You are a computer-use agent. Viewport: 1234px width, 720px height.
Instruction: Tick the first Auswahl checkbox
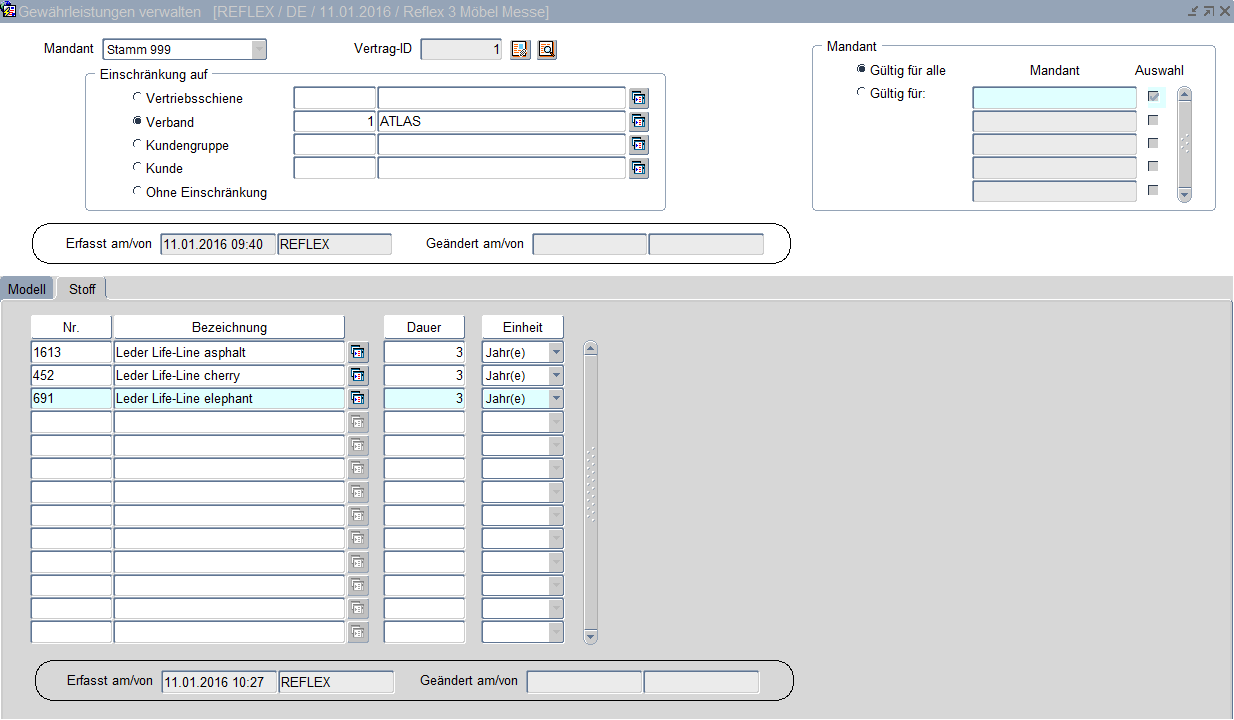tap(1153, 96)
